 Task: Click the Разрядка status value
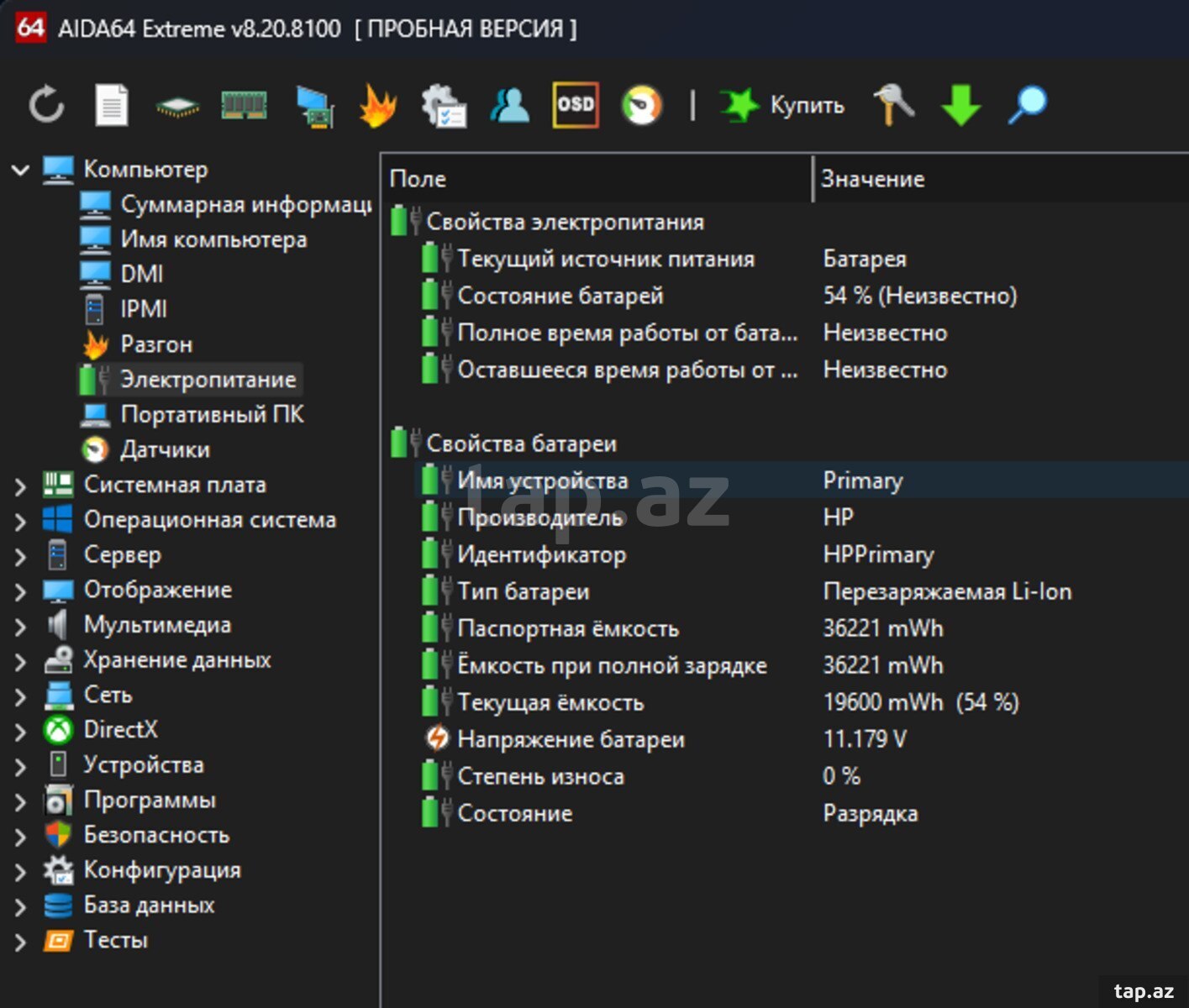tap(871, 814)
